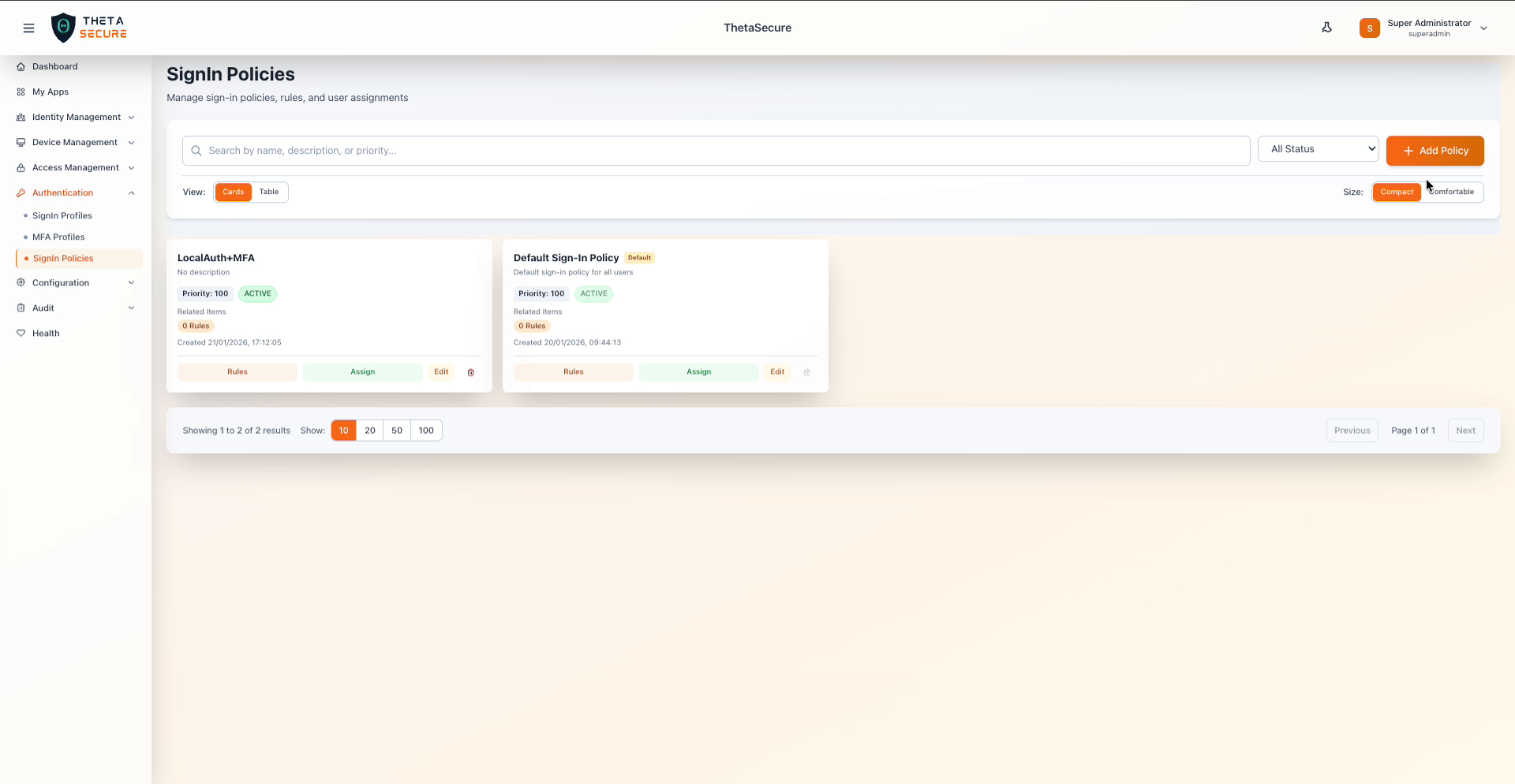Viewport: 1515px width, 784px height.
Task: Open the All Status dropdown
Action: coord(1319,148)
